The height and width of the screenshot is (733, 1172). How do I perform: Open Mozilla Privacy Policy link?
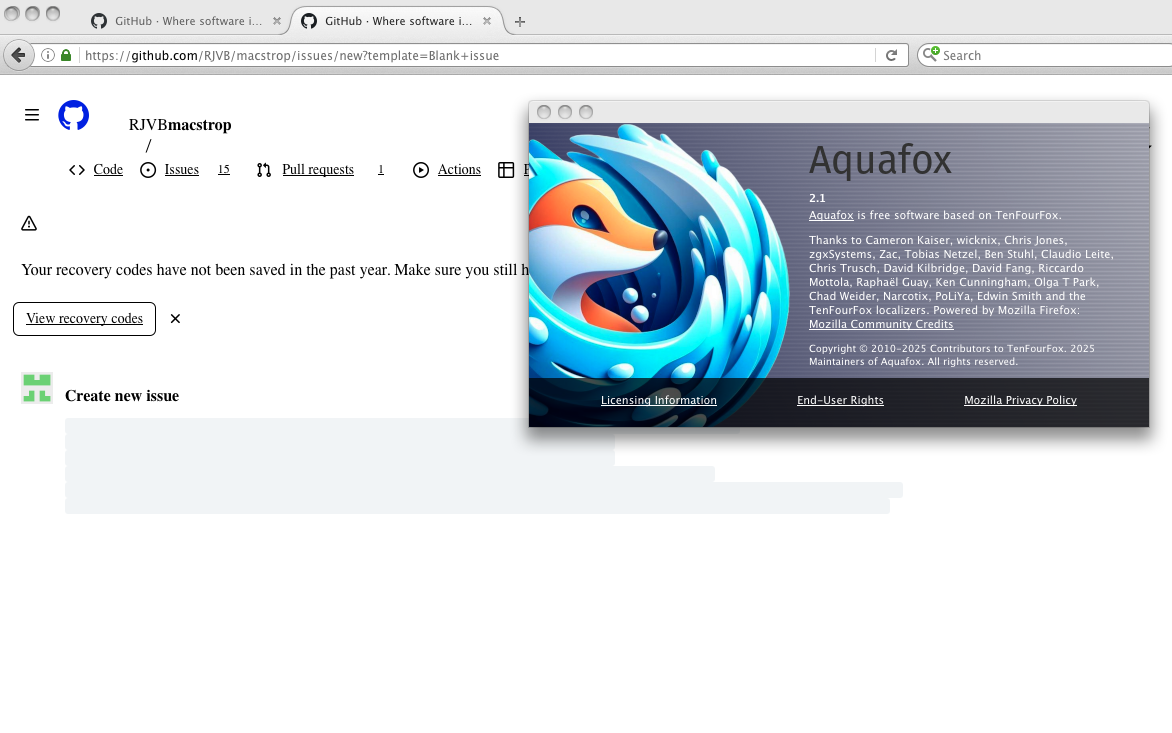[1020, 400]
